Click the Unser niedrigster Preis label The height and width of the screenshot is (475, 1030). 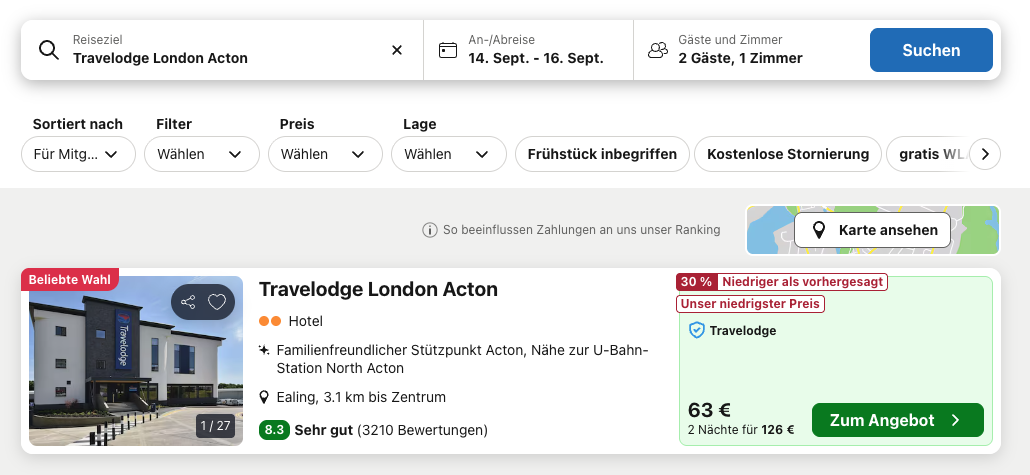[x=750, y=304]
